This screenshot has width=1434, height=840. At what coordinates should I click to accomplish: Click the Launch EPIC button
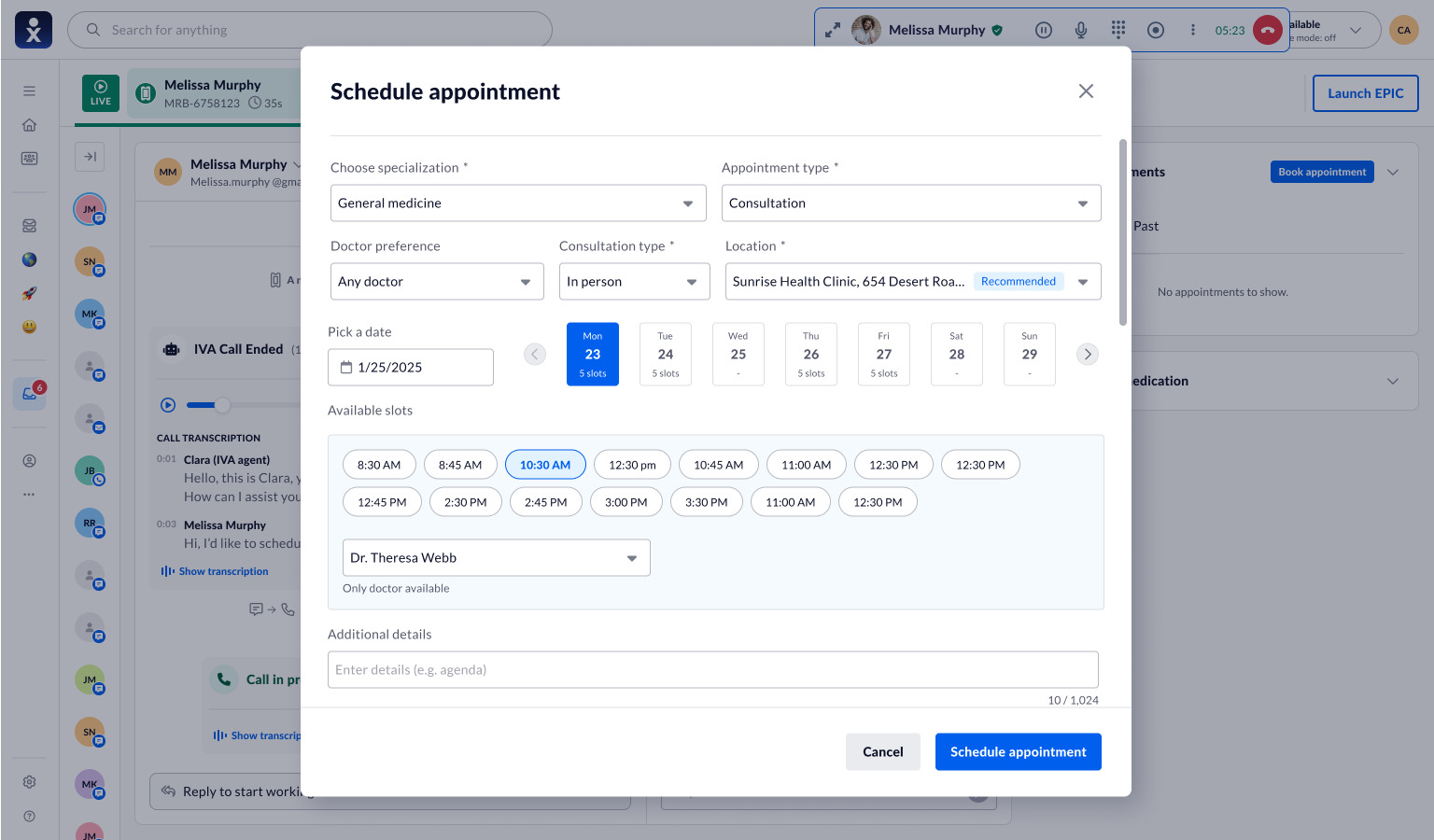(x=1366, y=93)
